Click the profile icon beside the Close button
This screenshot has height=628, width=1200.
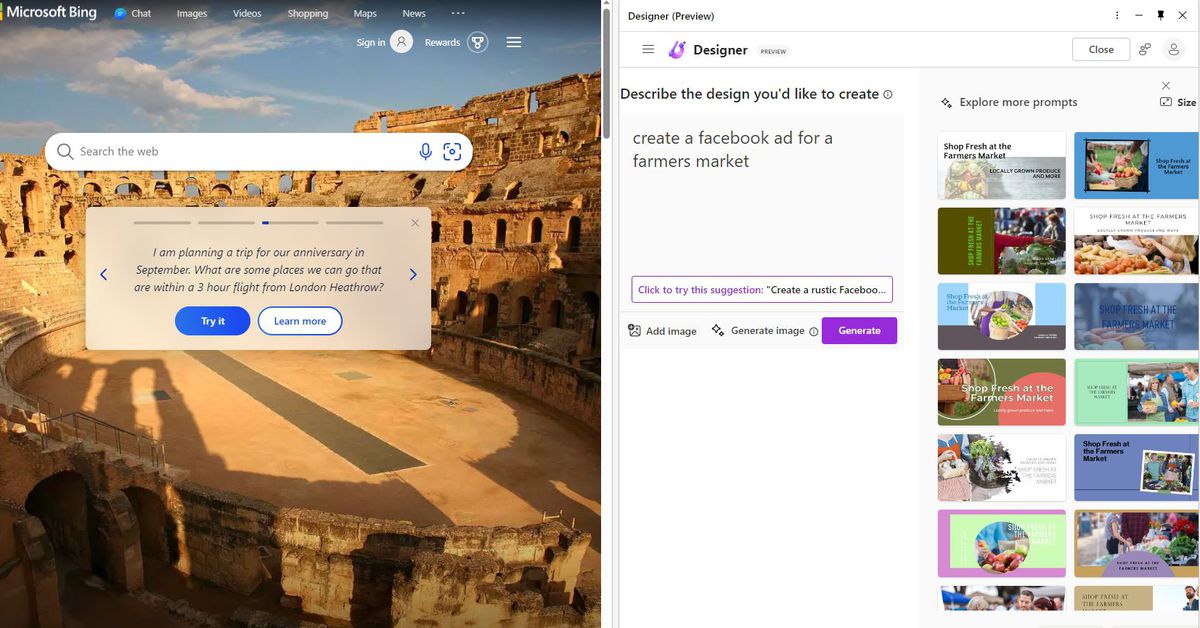tap(1174, 48)
